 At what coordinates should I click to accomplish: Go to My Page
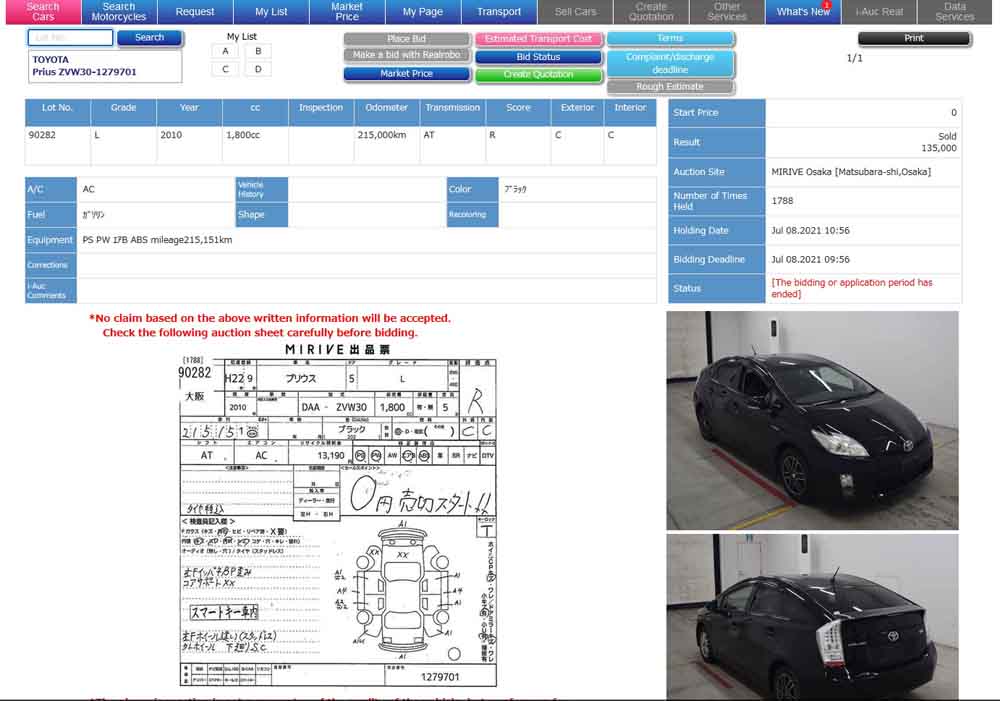(423, 11)
